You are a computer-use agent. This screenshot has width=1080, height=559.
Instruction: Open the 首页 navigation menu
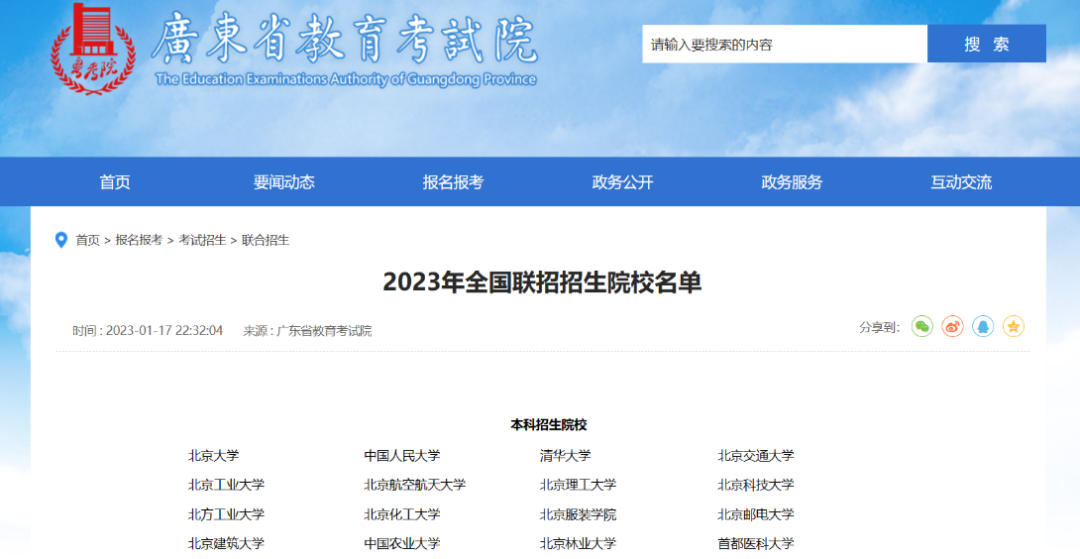click(114, 182)
